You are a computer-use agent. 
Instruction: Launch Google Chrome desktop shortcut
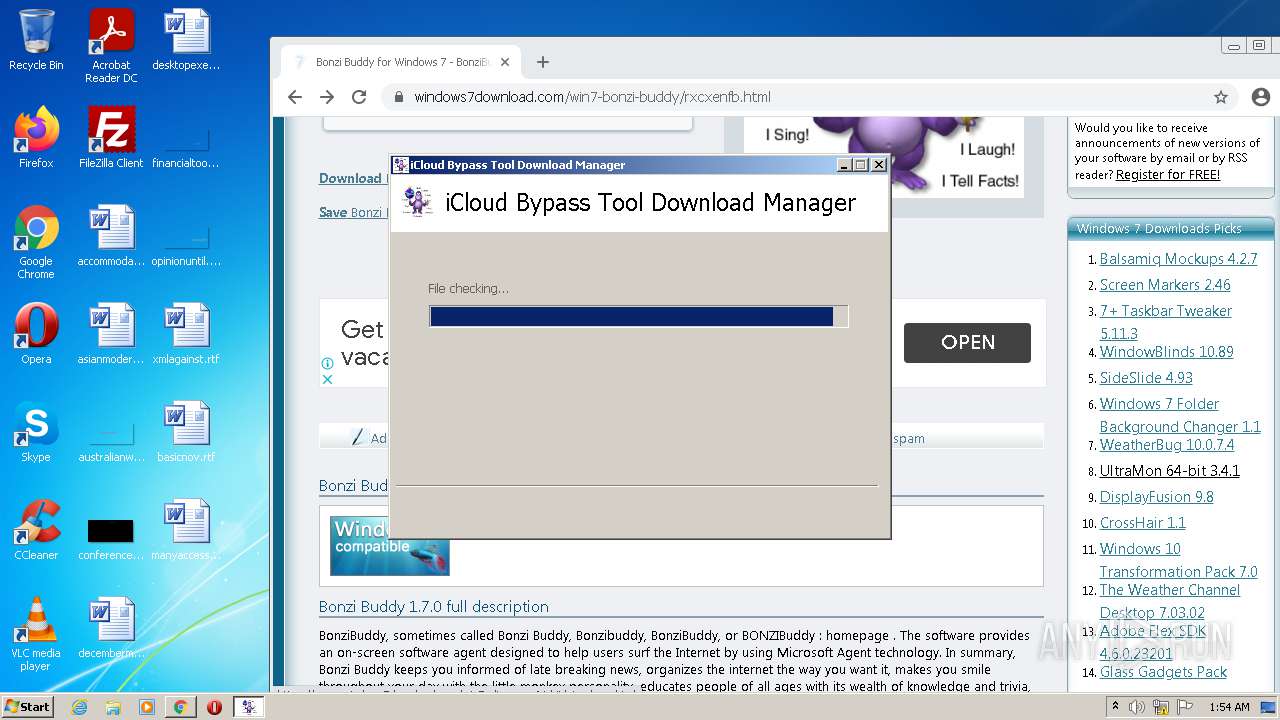[36, 242]
